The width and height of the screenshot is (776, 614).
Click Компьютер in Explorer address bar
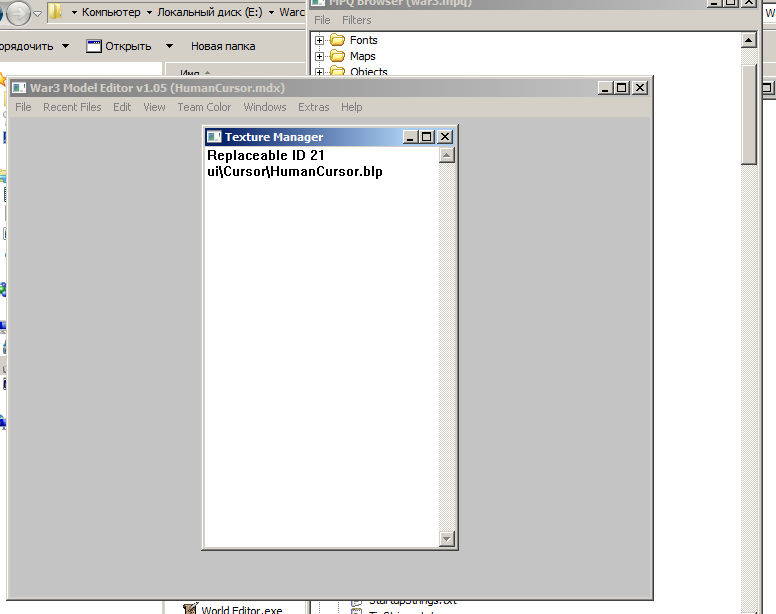pyautogui.click(x=111, y=12)
